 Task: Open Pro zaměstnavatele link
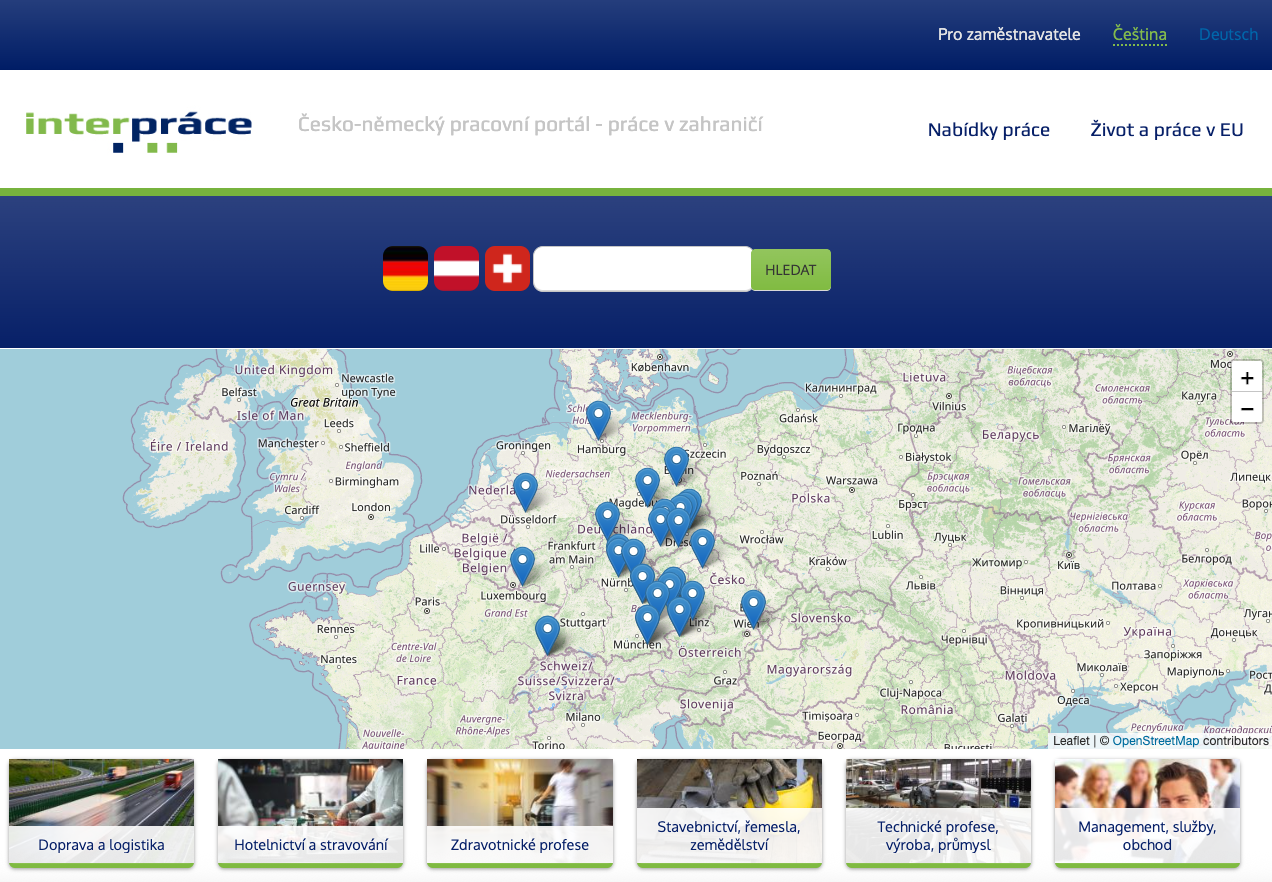tap(1009, 34)
